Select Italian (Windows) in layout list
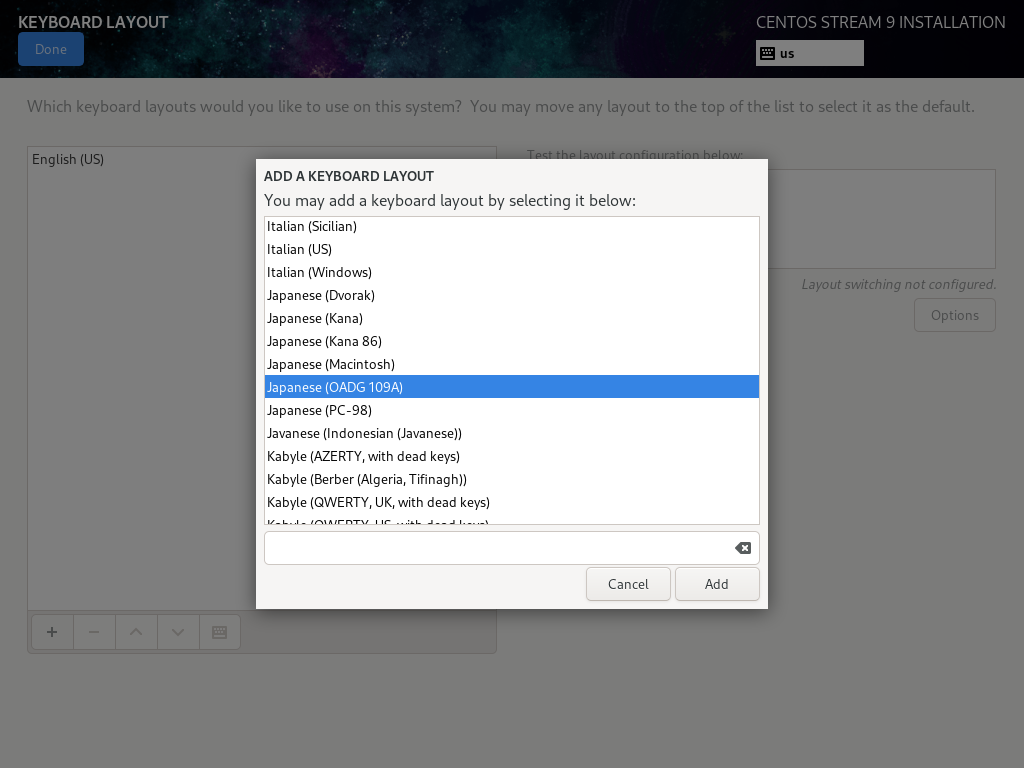The image size is (1024, 768). pyautogui.click(x=319, y=272)
